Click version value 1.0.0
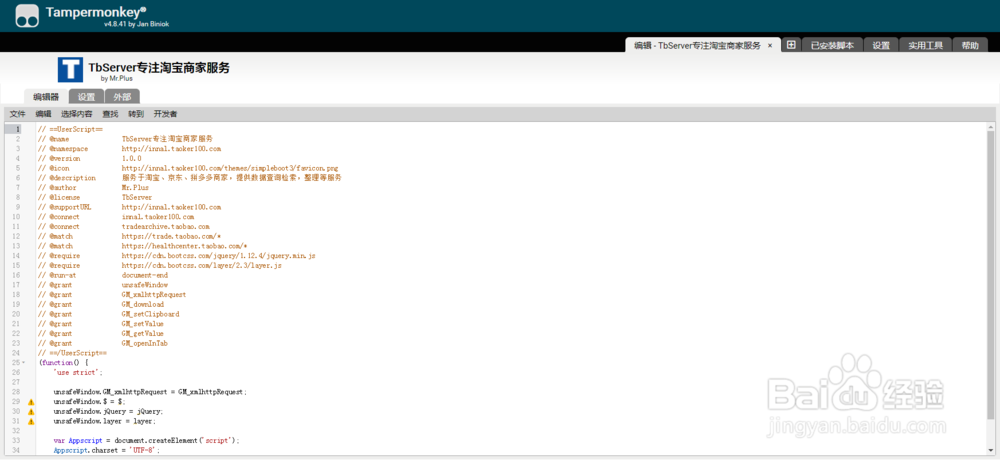Viewport: 1000px width, 460px height. point(131,158)
